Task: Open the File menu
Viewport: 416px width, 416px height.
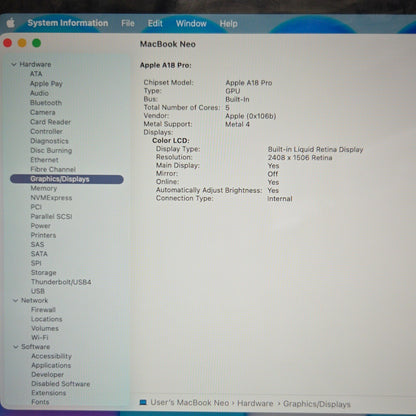Action: (x=128, y=23)
